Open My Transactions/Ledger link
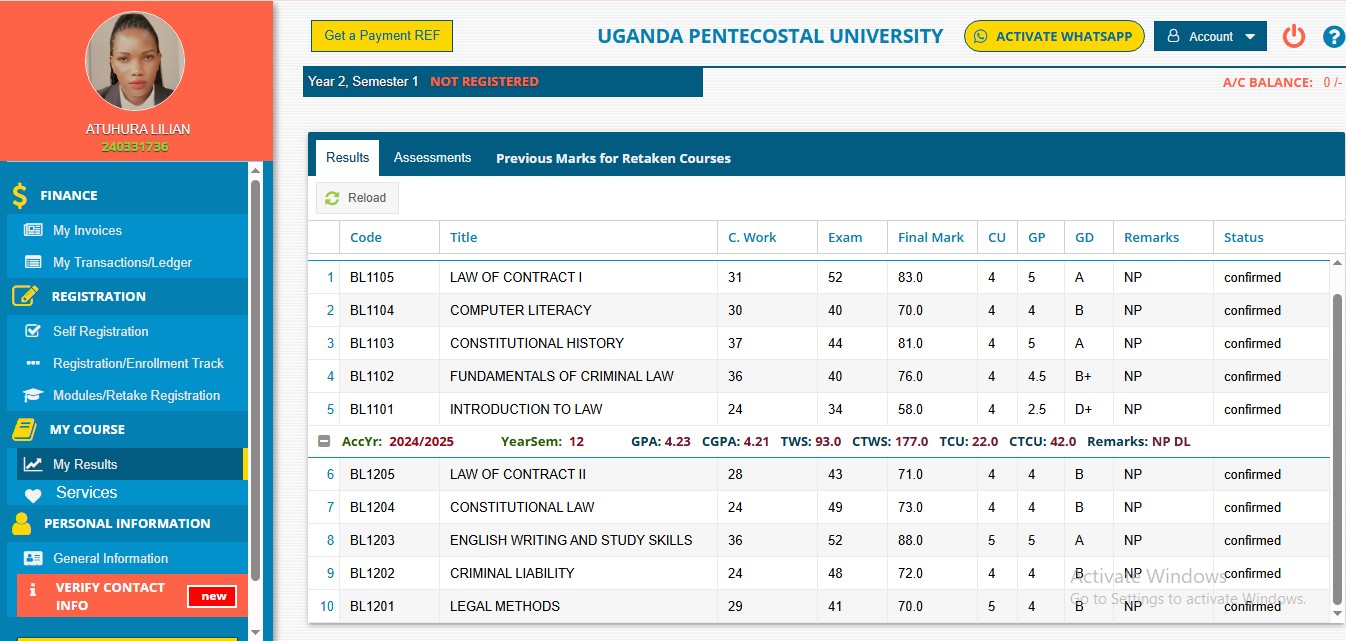1346x641 pixels. click(122, 262)
